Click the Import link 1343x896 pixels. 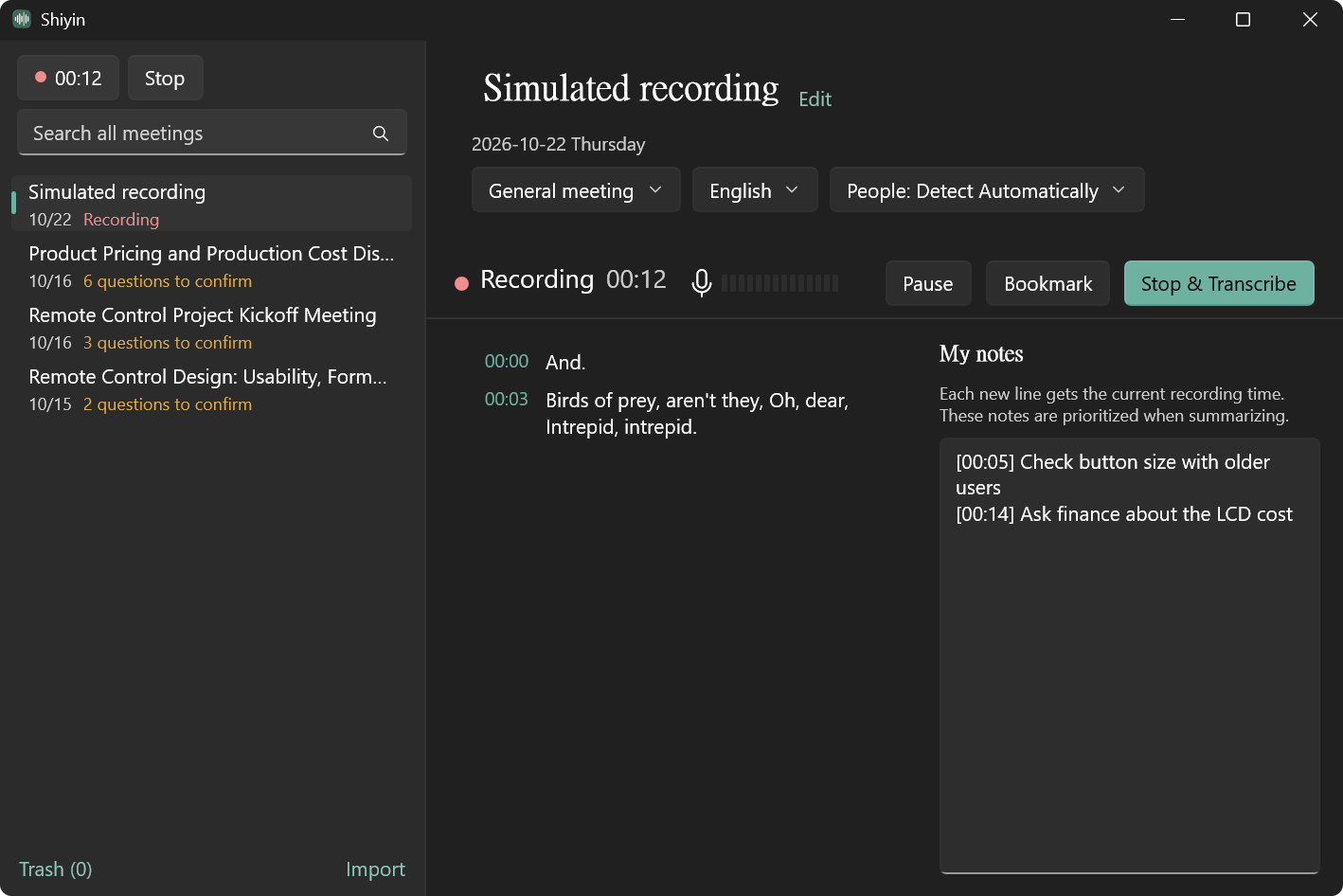(375, 869)
